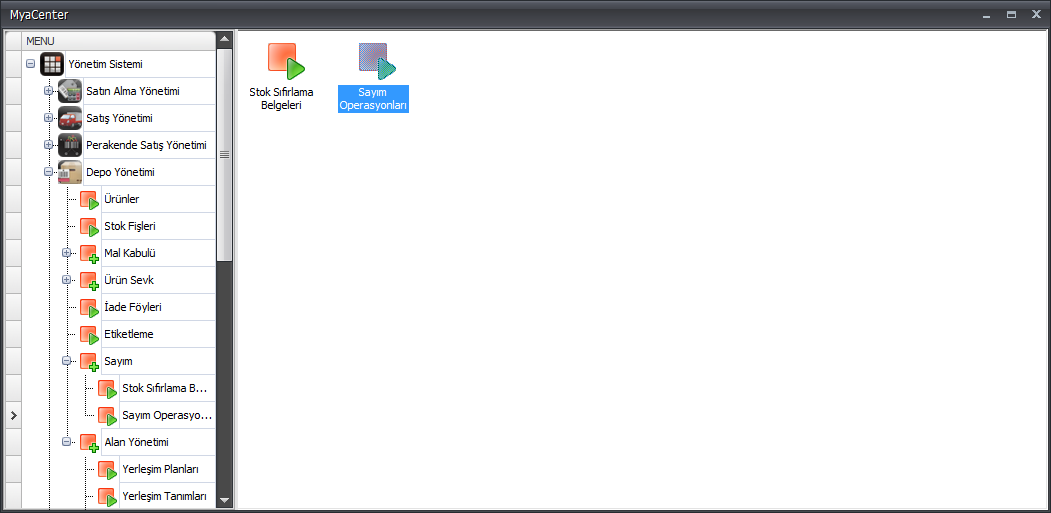Viewport: 1051px width, 513px height.
Task: Select Mal Kabulü tree item
Action: click(130, 253)
